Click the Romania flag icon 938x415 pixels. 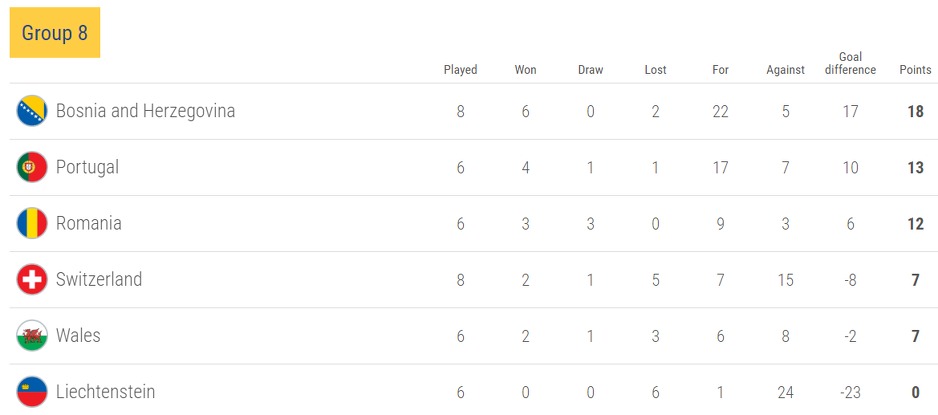coord(32,223)
